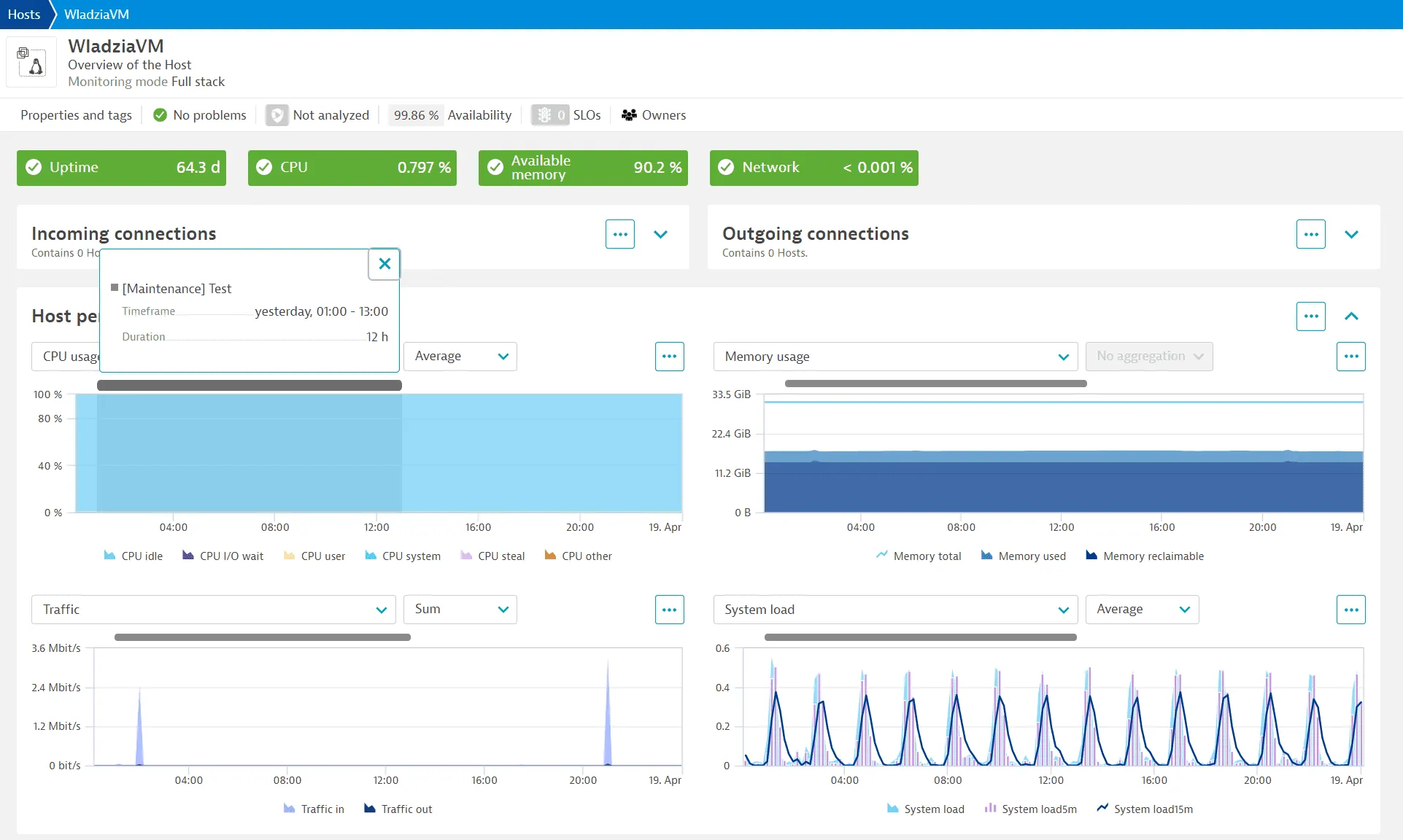Click maintenance bar above System load chart
Image resolution: width=1403 pixels, height=840 pixels.
[x=921, y=637]
